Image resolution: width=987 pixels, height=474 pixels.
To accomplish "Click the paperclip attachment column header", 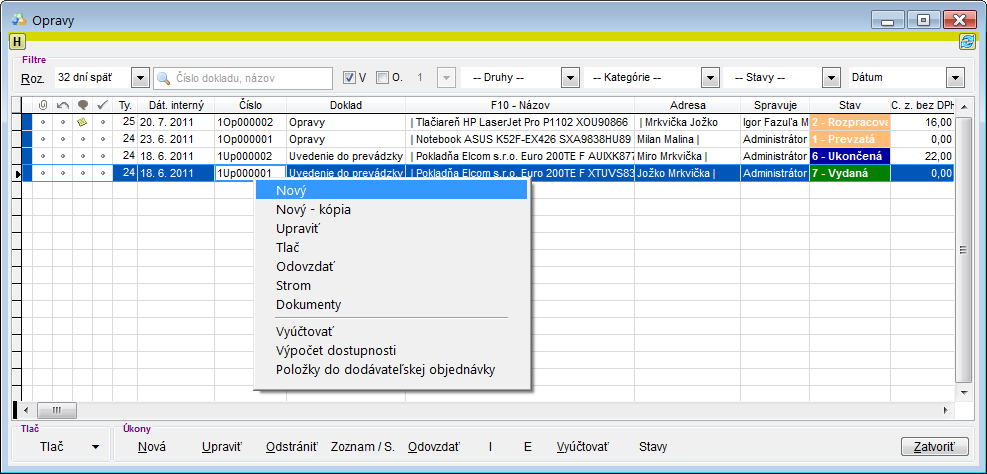I will 43,105.
